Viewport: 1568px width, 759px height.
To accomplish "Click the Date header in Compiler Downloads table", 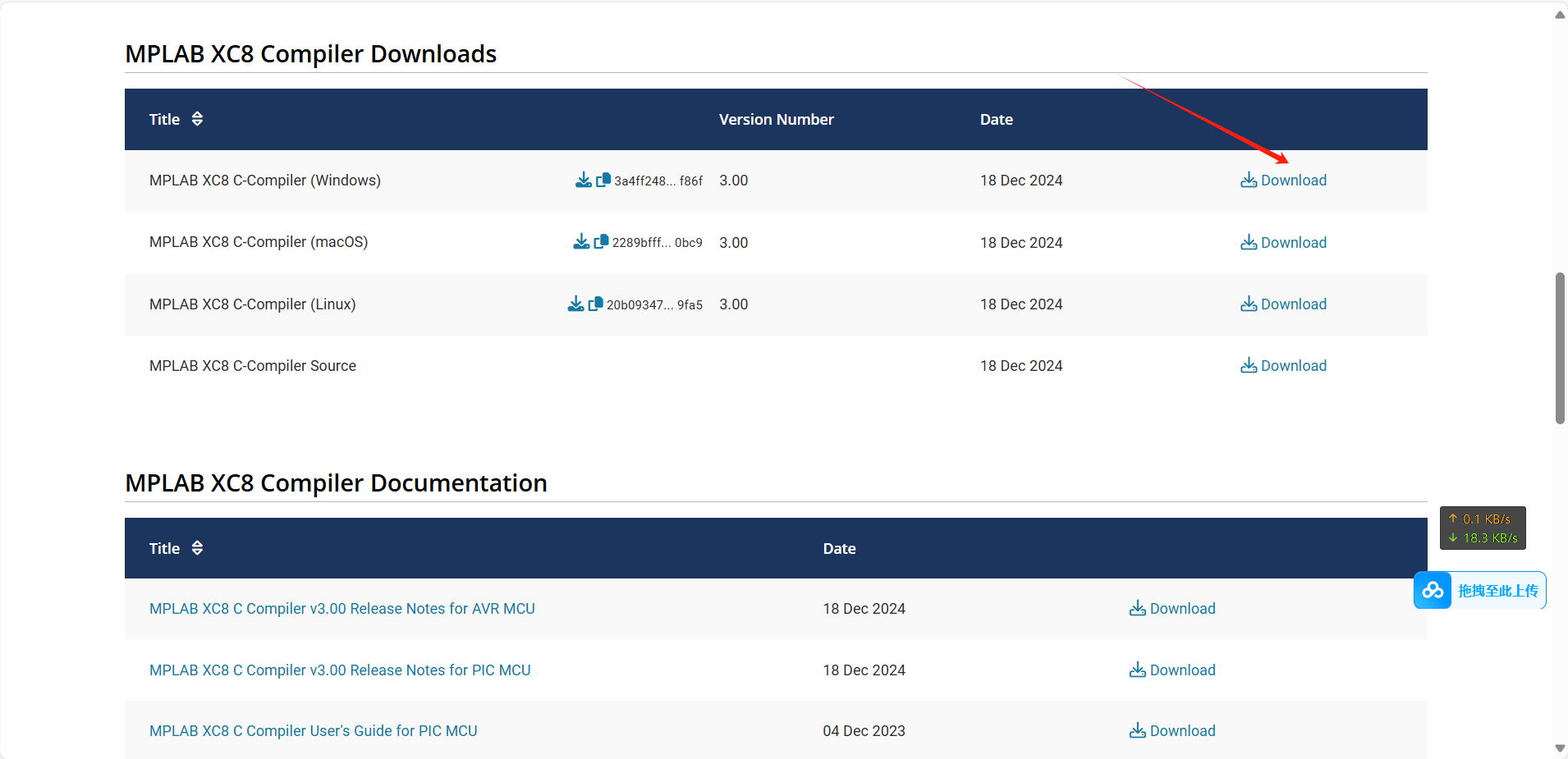I will click(x=996, y=120).
